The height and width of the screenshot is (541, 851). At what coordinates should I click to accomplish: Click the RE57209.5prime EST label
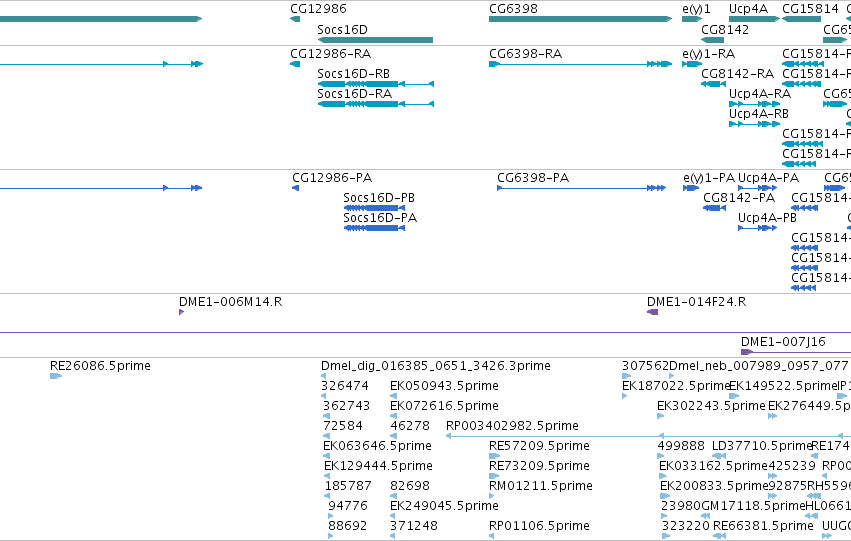pyautogui.click(x=539, y=446)
